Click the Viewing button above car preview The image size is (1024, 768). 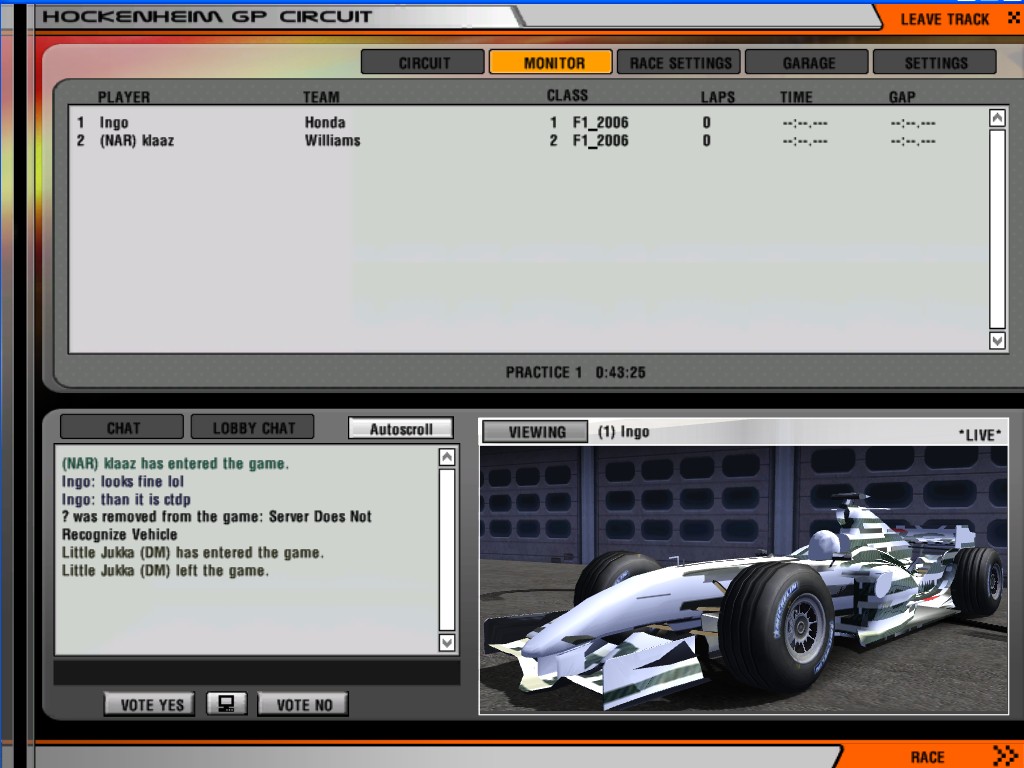coord(537,432)
